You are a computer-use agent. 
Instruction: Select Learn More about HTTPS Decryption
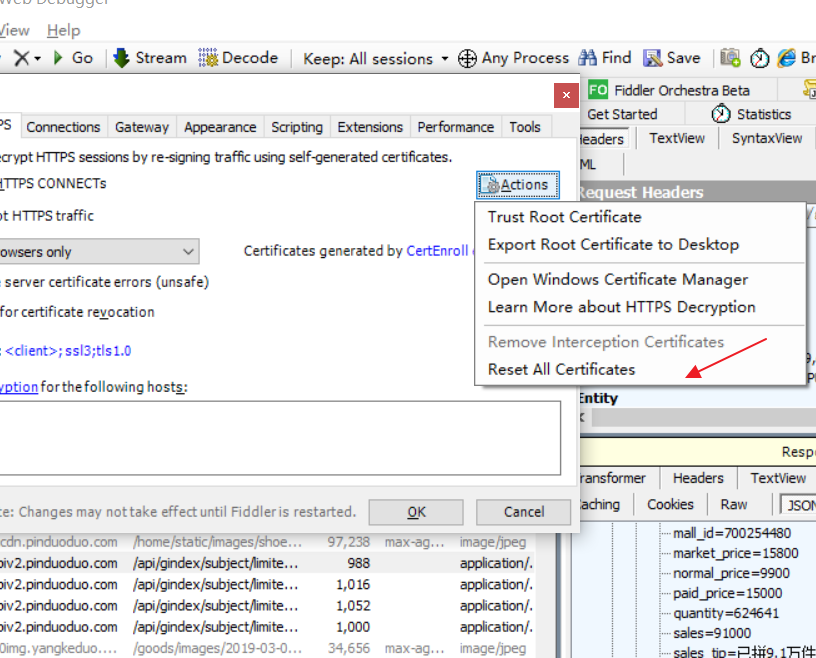click(x=621, y=307)
